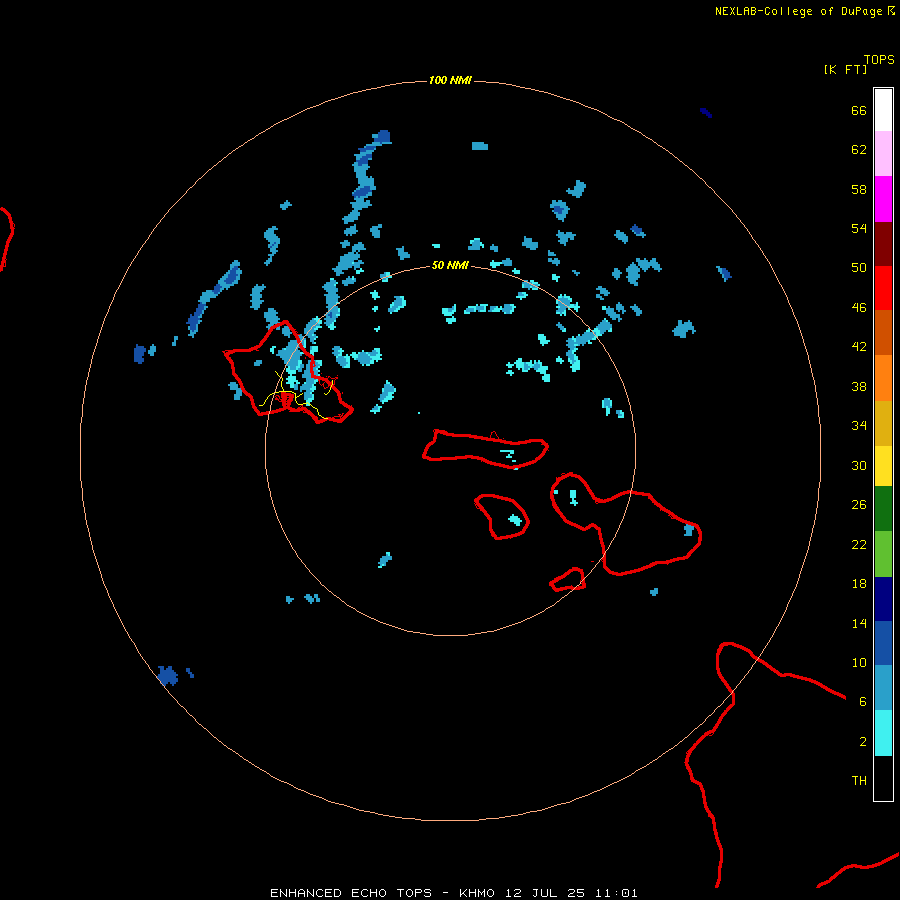Viewport: 900px width, 900px height.
Task: Click the 58 legend value label
Action: pyautogui.click(x=859, y=189)
